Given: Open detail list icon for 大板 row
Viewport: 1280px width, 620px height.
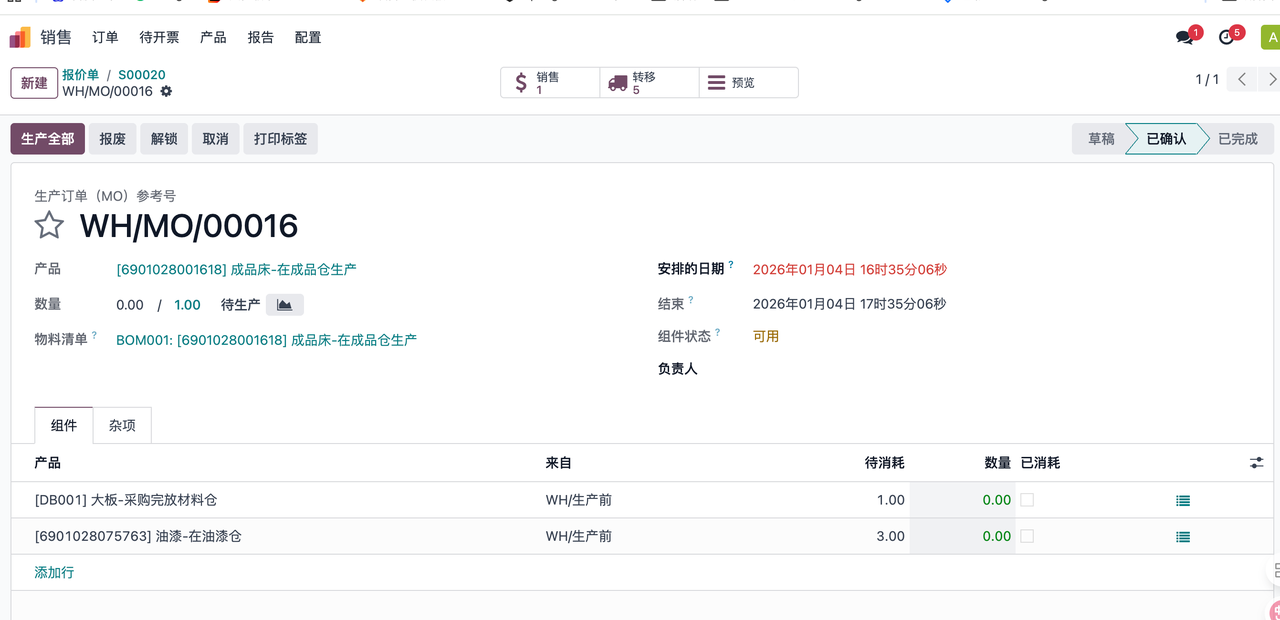Looking at the screenshot, I should click(x=1183, y=501).
